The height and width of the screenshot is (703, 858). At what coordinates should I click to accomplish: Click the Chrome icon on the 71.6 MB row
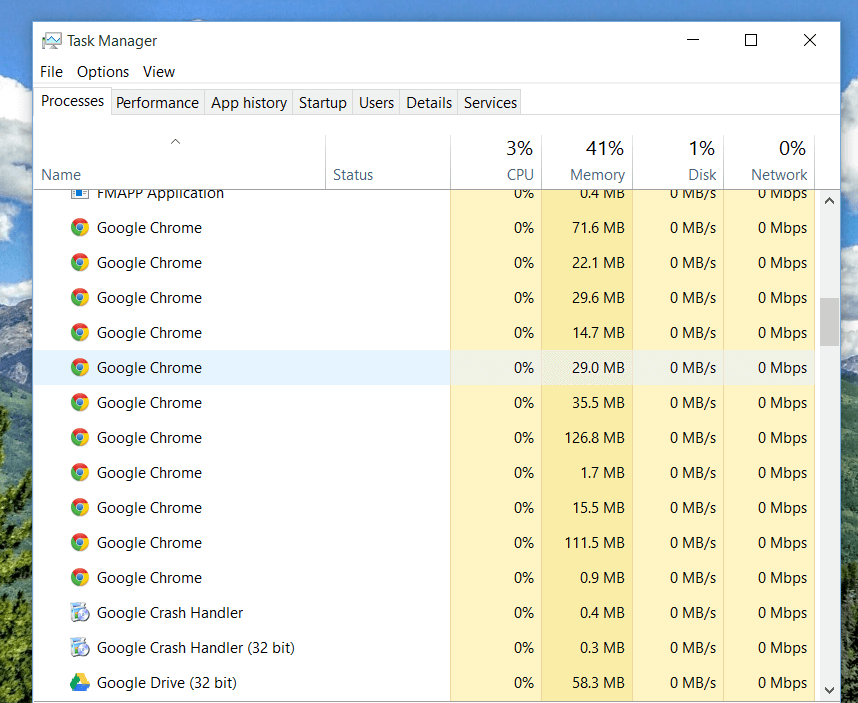coord(80,228)
